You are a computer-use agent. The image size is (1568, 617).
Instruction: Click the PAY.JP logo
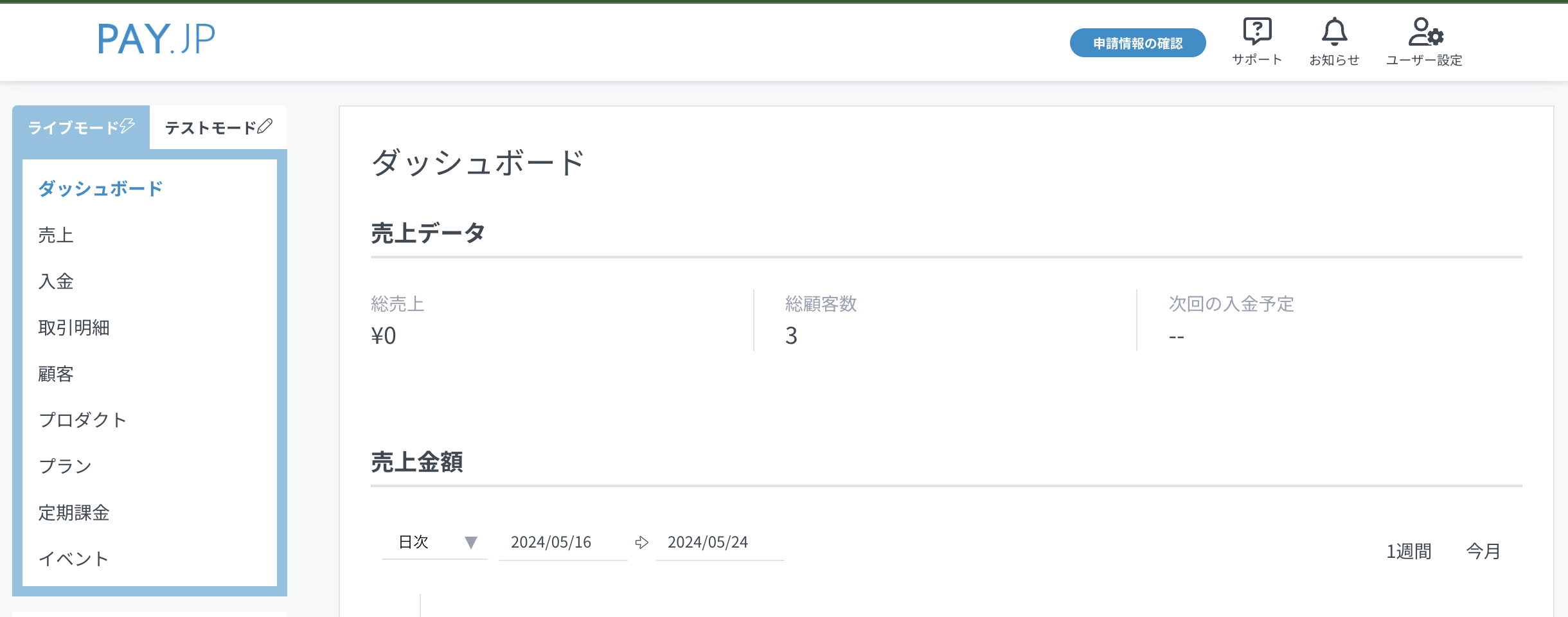click(x=156, y=39)
